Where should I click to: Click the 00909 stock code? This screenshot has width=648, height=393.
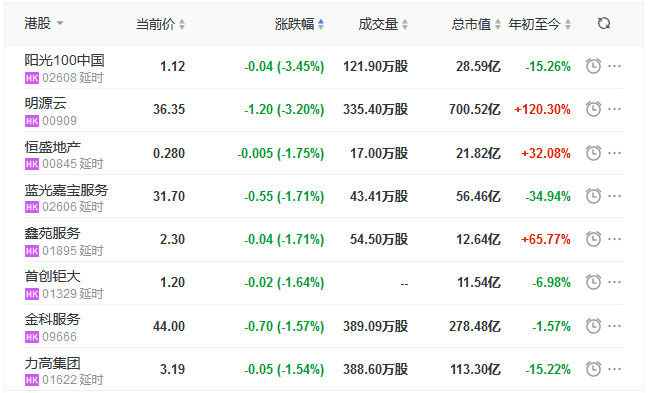click(60, 121)
